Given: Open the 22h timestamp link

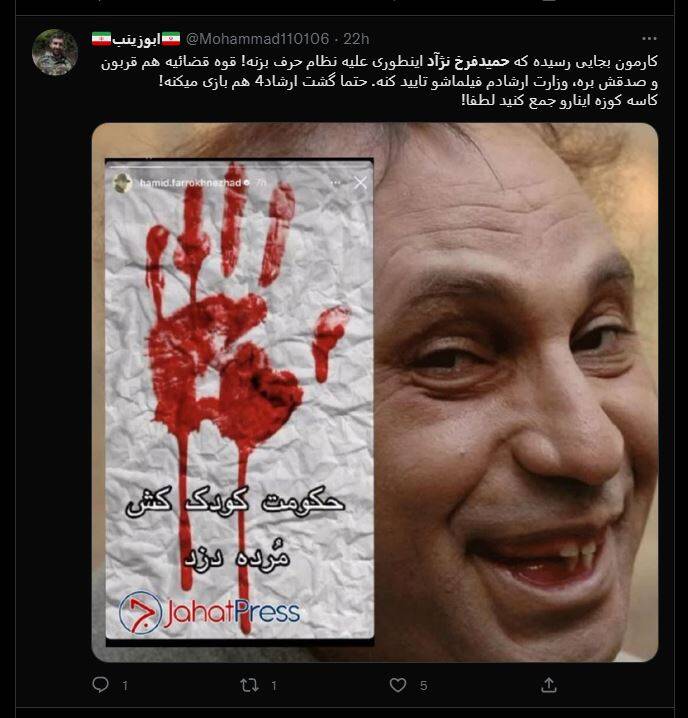Looking at the screenshot, I should (x=356, y=39).
